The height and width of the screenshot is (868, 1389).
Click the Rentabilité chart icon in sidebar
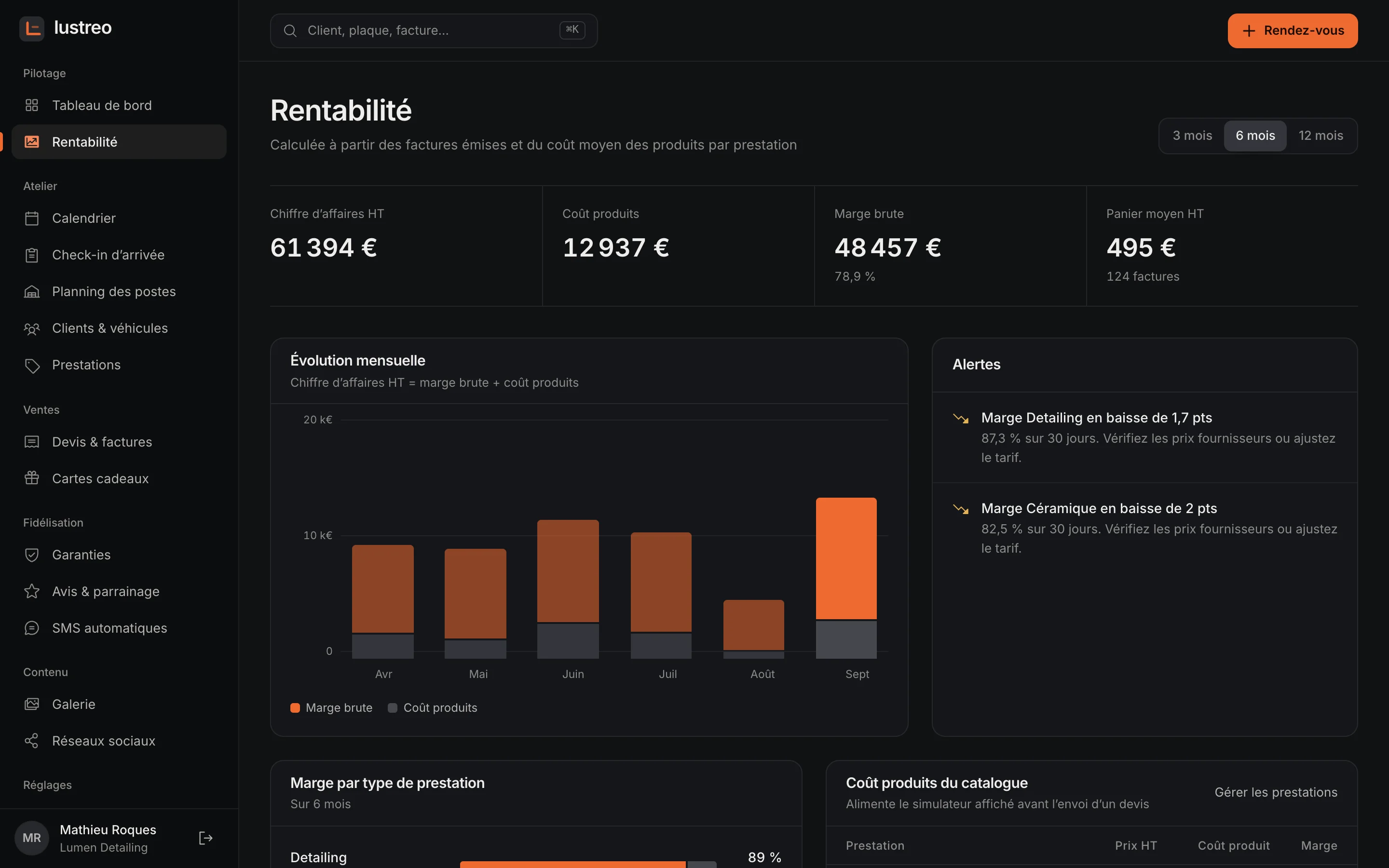point(31,142)
